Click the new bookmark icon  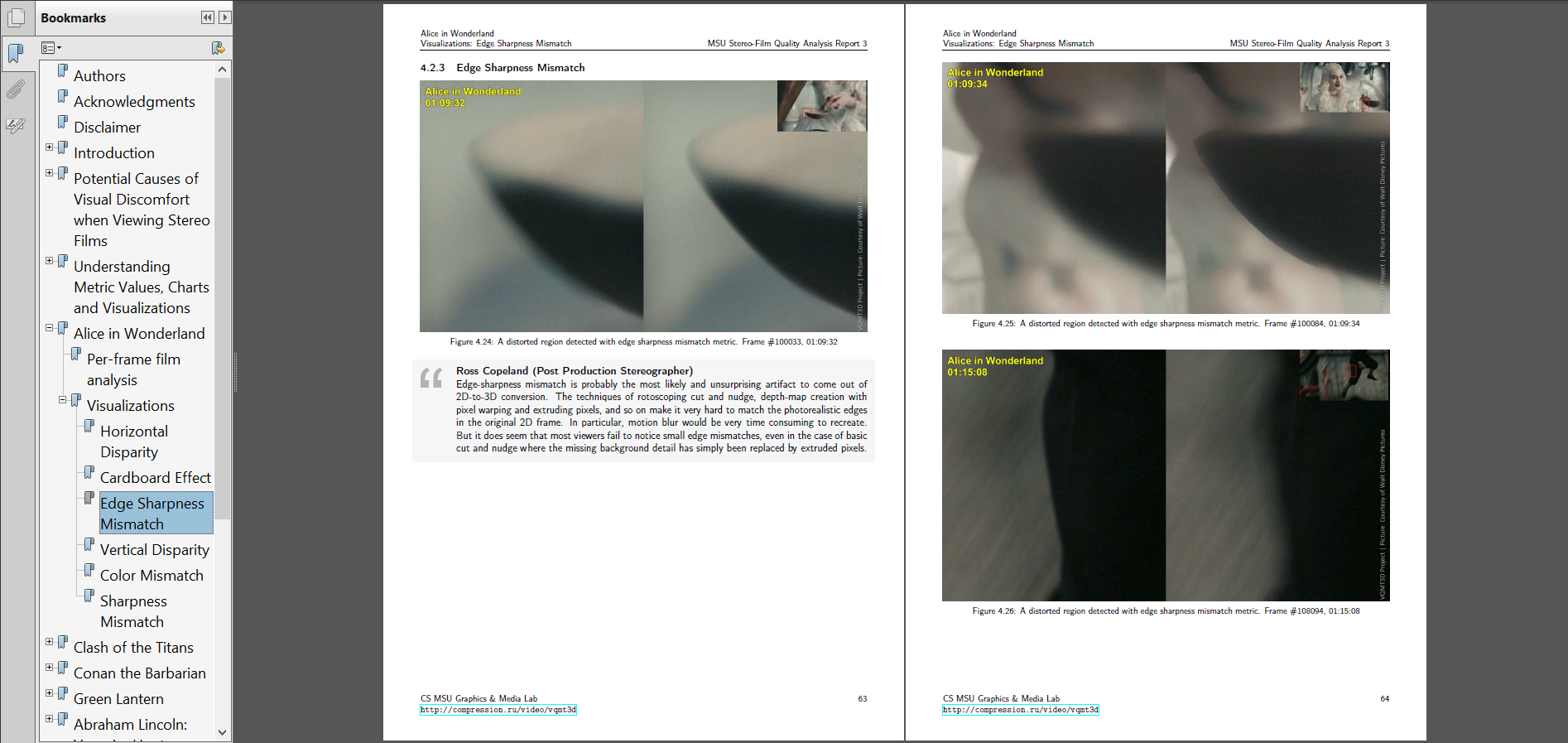(x=218, y=48)
